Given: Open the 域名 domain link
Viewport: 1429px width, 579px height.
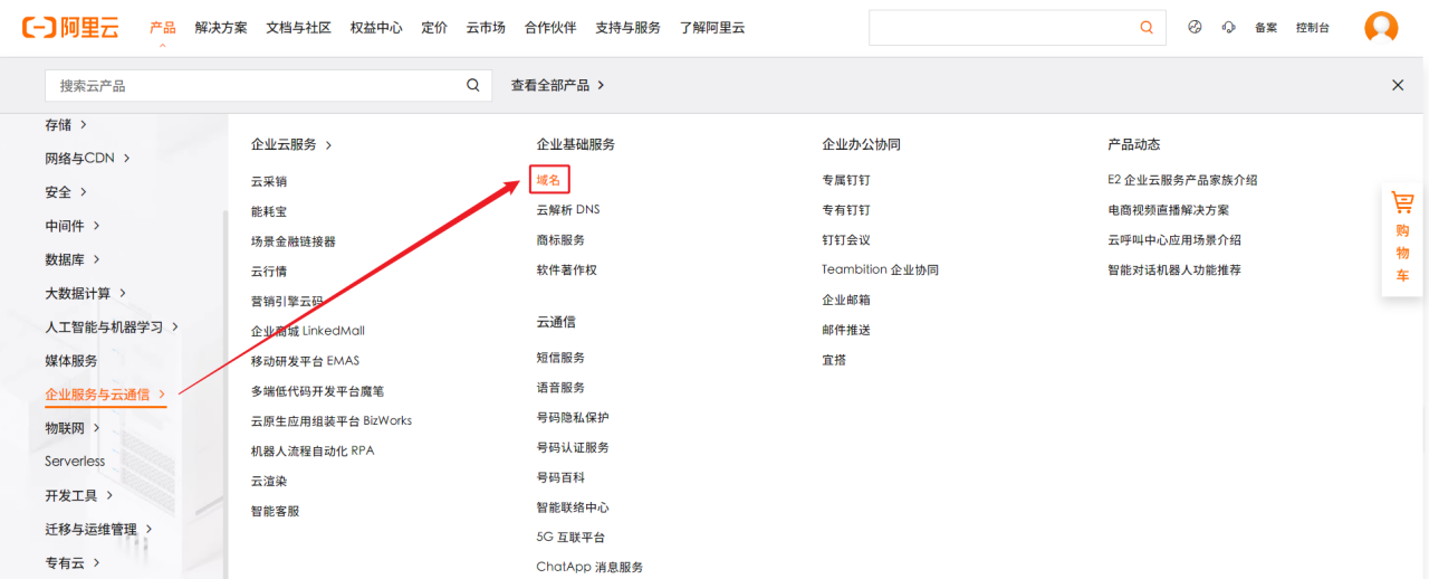Looking at the screenshot, I should [x=548, y=180].
